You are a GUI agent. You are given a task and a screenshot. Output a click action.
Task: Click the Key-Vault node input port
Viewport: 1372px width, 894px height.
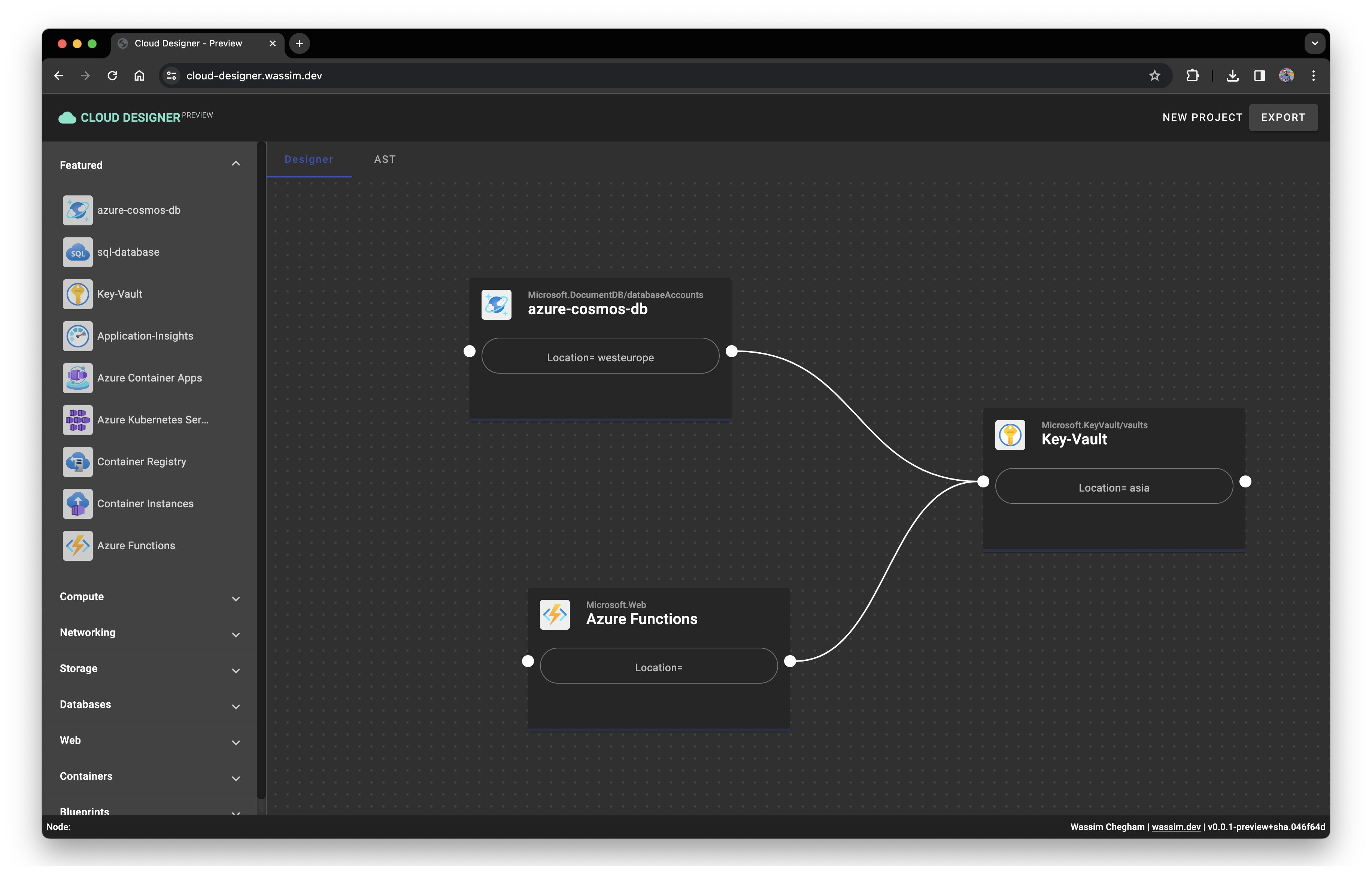(983, 482)
